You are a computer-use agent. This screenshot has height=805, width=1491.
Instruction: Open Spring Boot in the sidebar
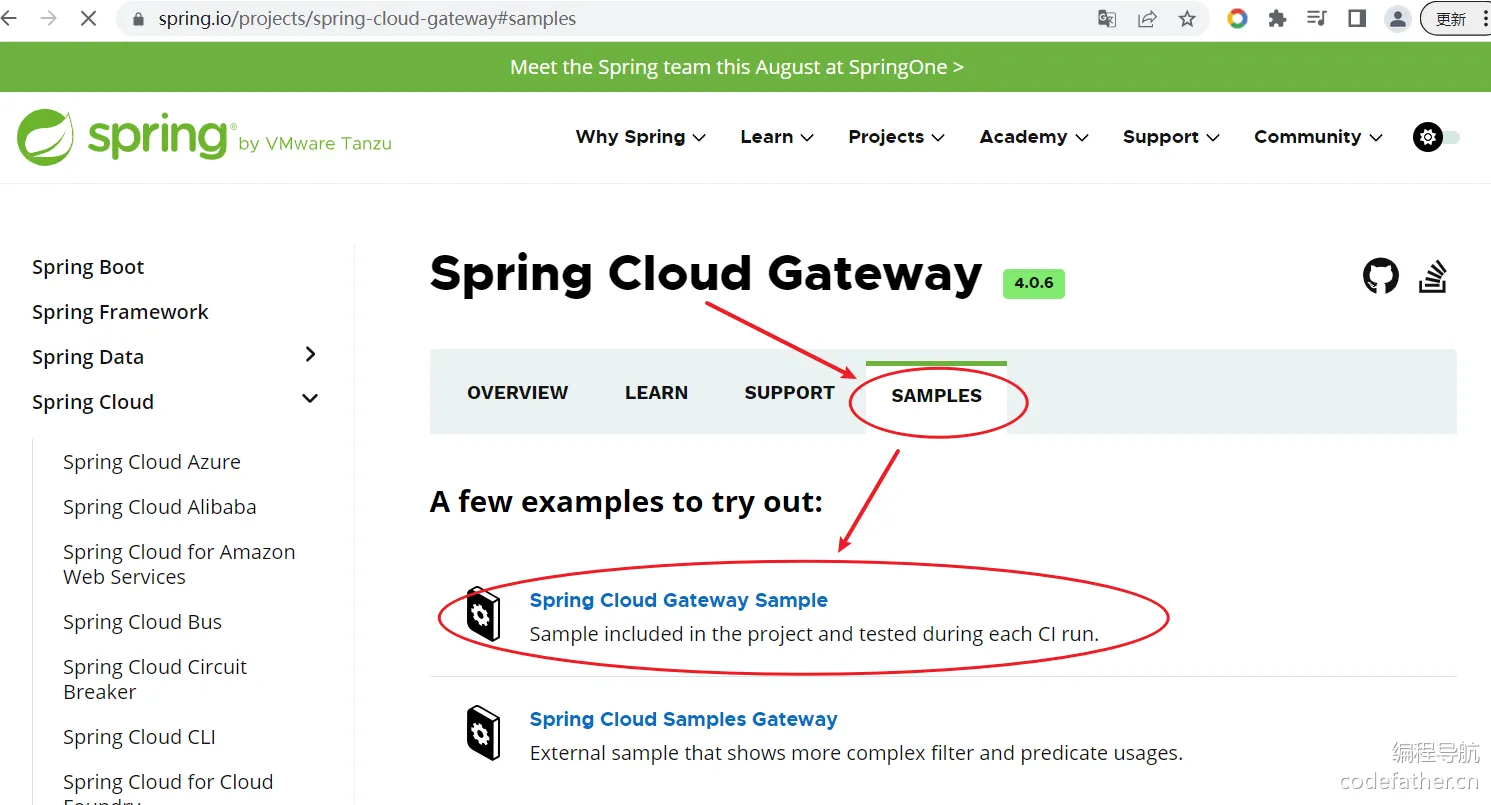88,267
